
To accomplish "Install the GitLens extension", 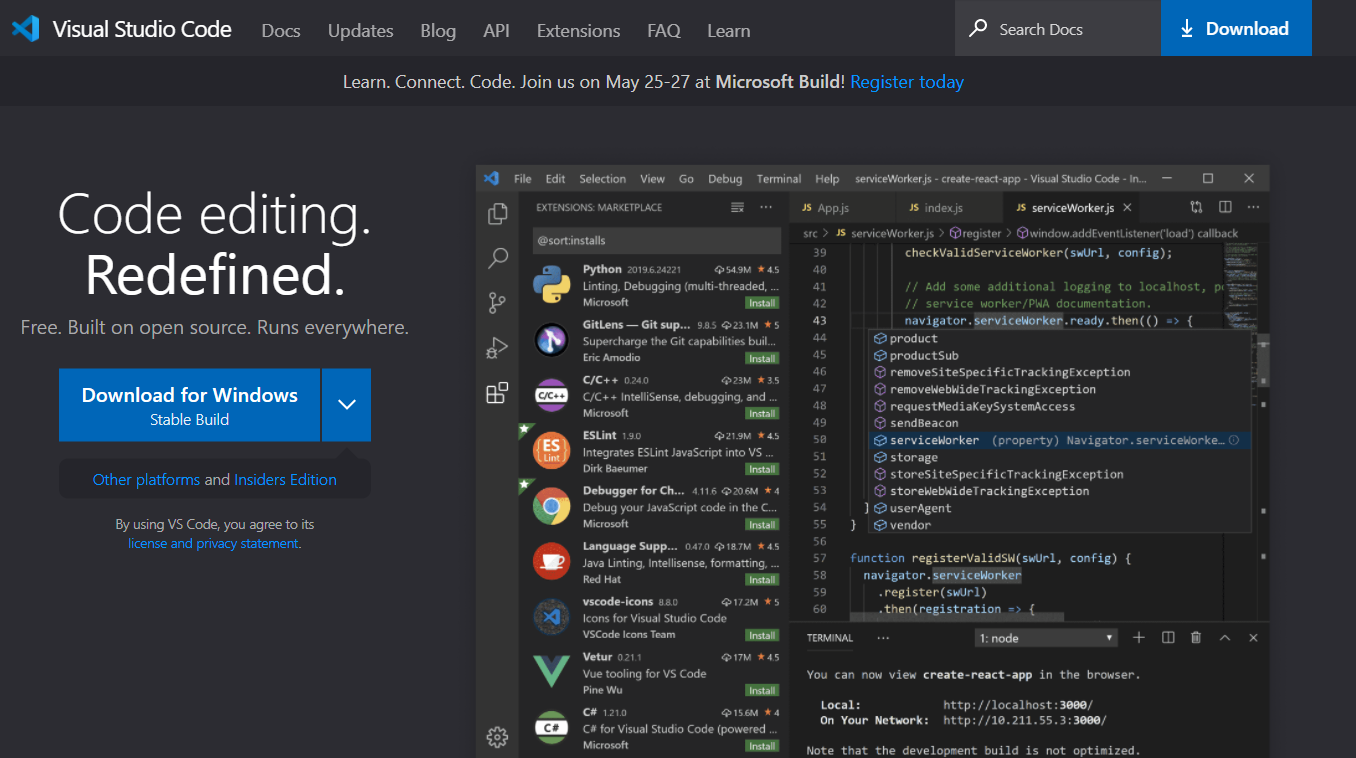I will (762, 358).
